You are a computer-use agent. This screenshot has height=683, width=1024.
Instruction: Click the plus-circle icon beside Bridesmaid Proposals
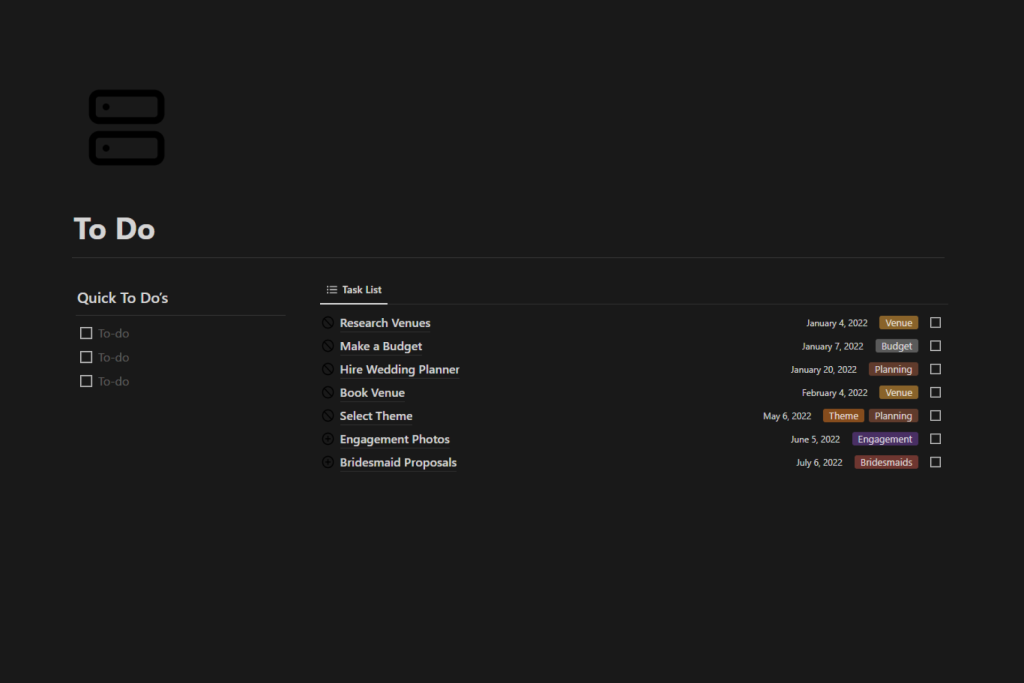pos(328,462)
